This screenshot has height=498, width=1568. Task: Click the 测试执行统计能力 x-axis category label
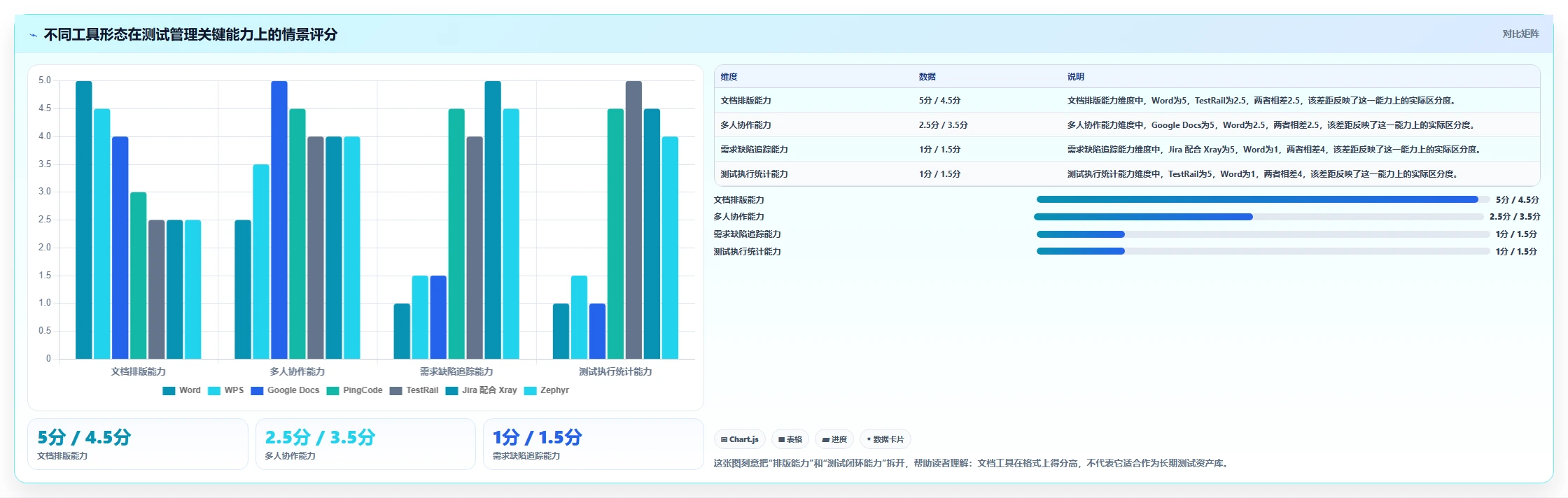tap(615, 371)
